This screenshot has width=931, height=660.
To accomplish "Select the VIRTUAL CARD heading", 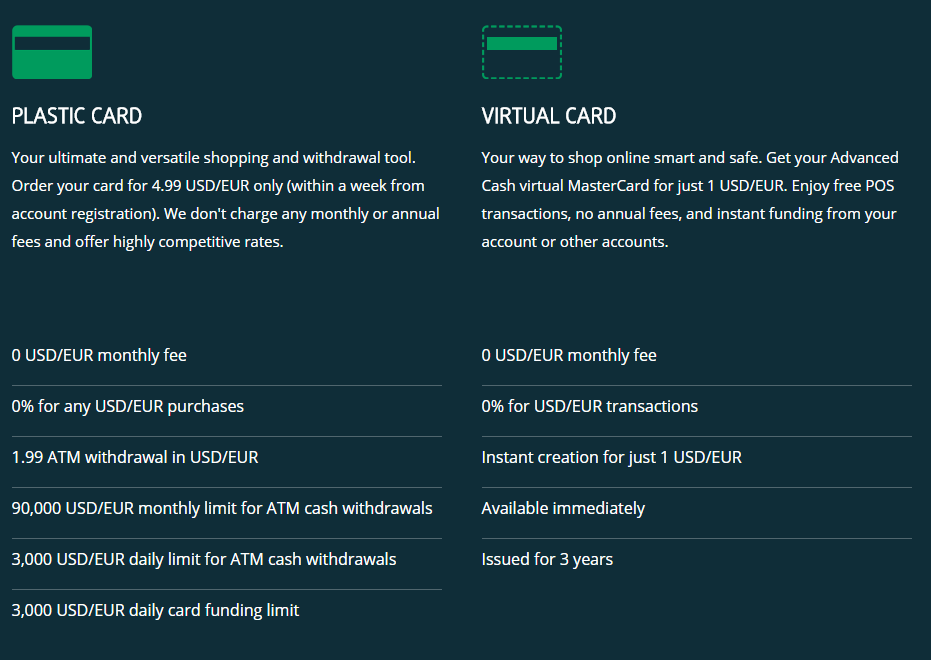I will tap(549, 116).
